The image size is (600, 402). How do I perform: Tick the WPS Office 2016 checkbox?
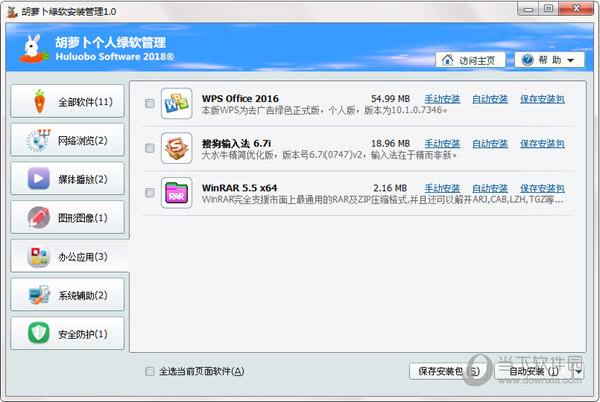(x=150, y=103)
